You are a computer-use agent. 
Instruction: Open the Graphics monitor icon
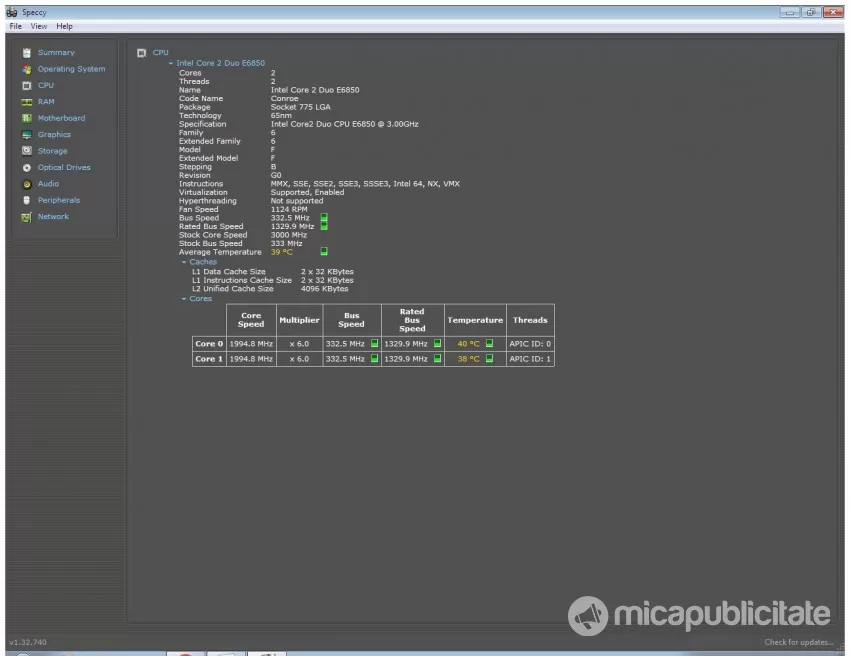pos(27,134)
